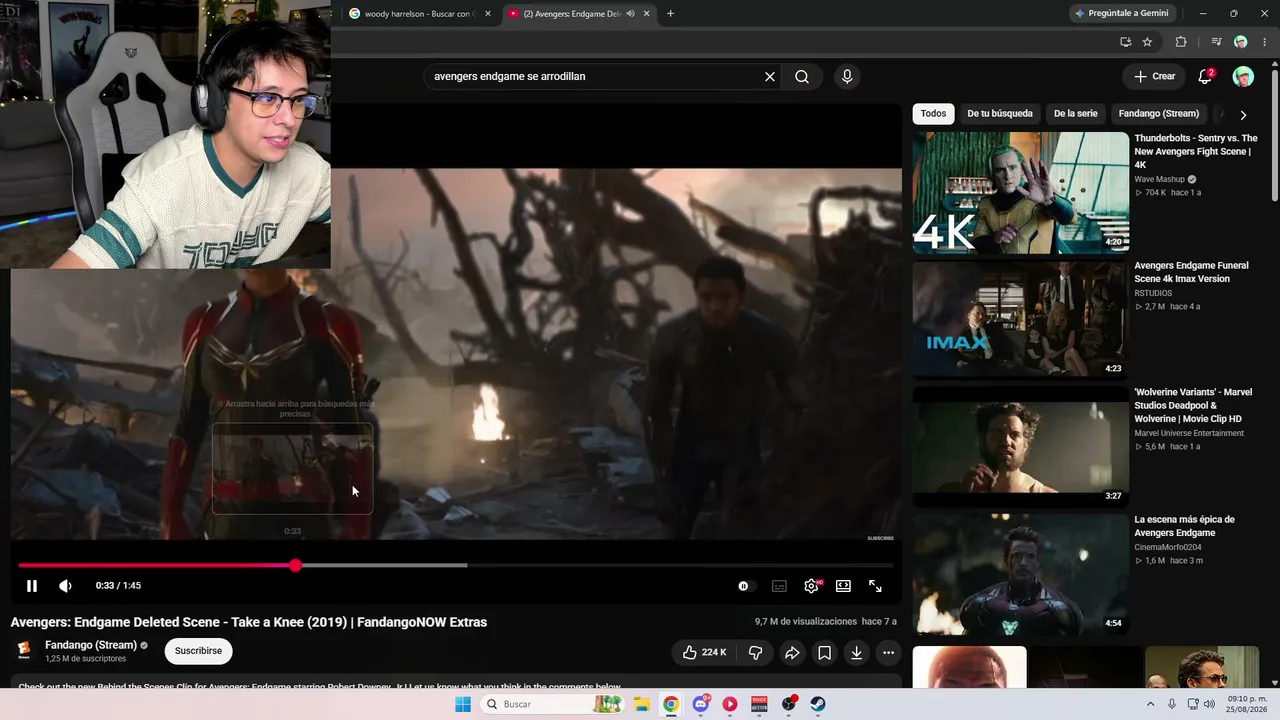Select the De tu búsqueda chip

pyautogui.click(x=1000, y=114)
